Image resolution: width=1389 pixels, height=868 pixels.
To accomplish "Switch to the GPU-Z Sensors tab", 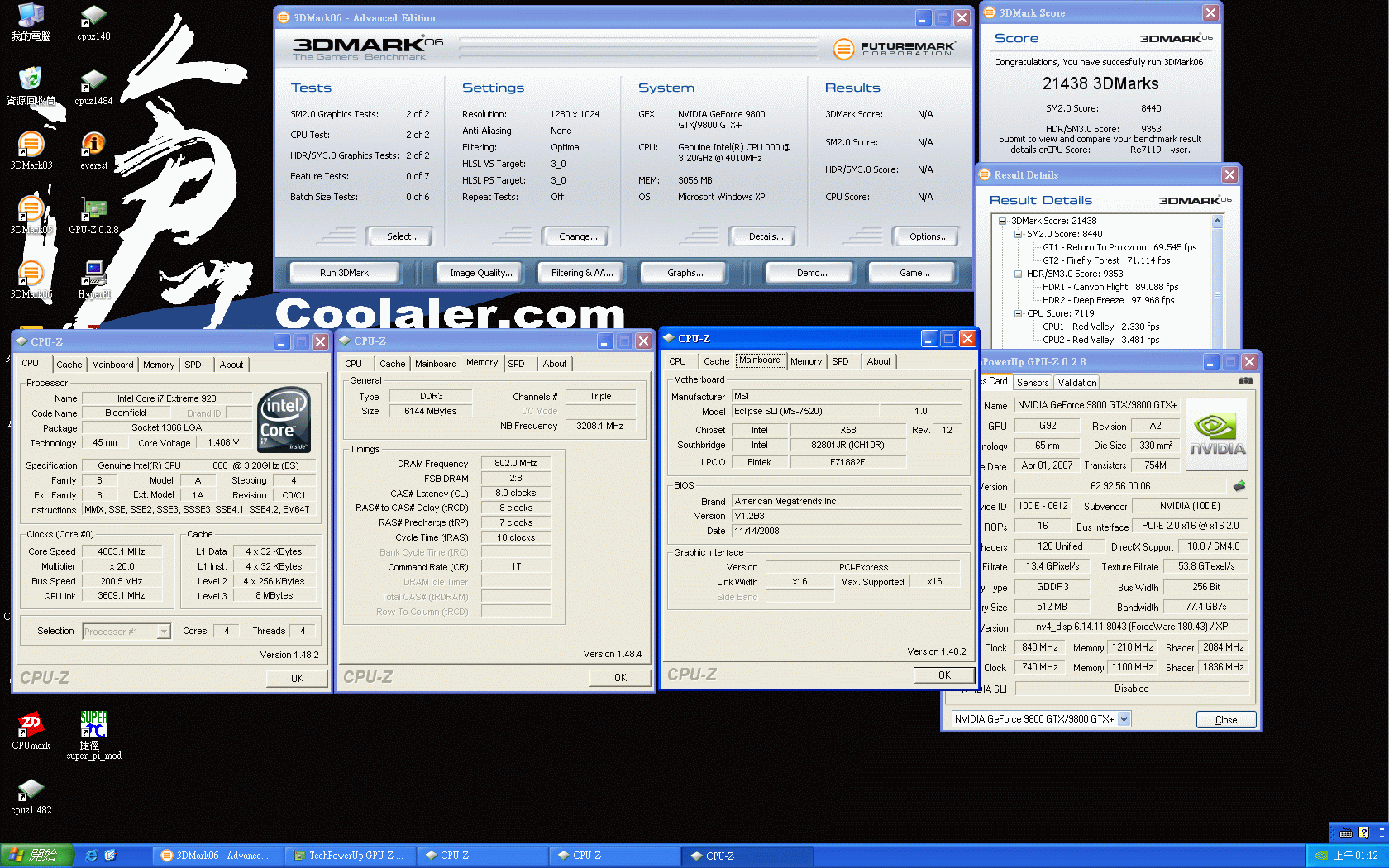I will point(1032,383).
